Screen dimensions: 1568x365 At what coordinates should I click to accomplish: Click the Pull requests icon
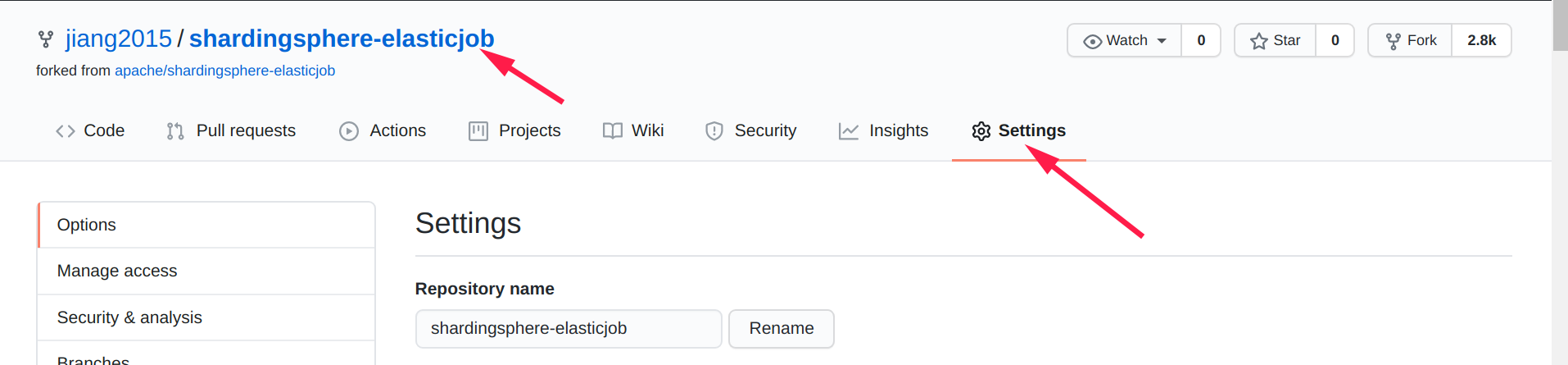175,131
